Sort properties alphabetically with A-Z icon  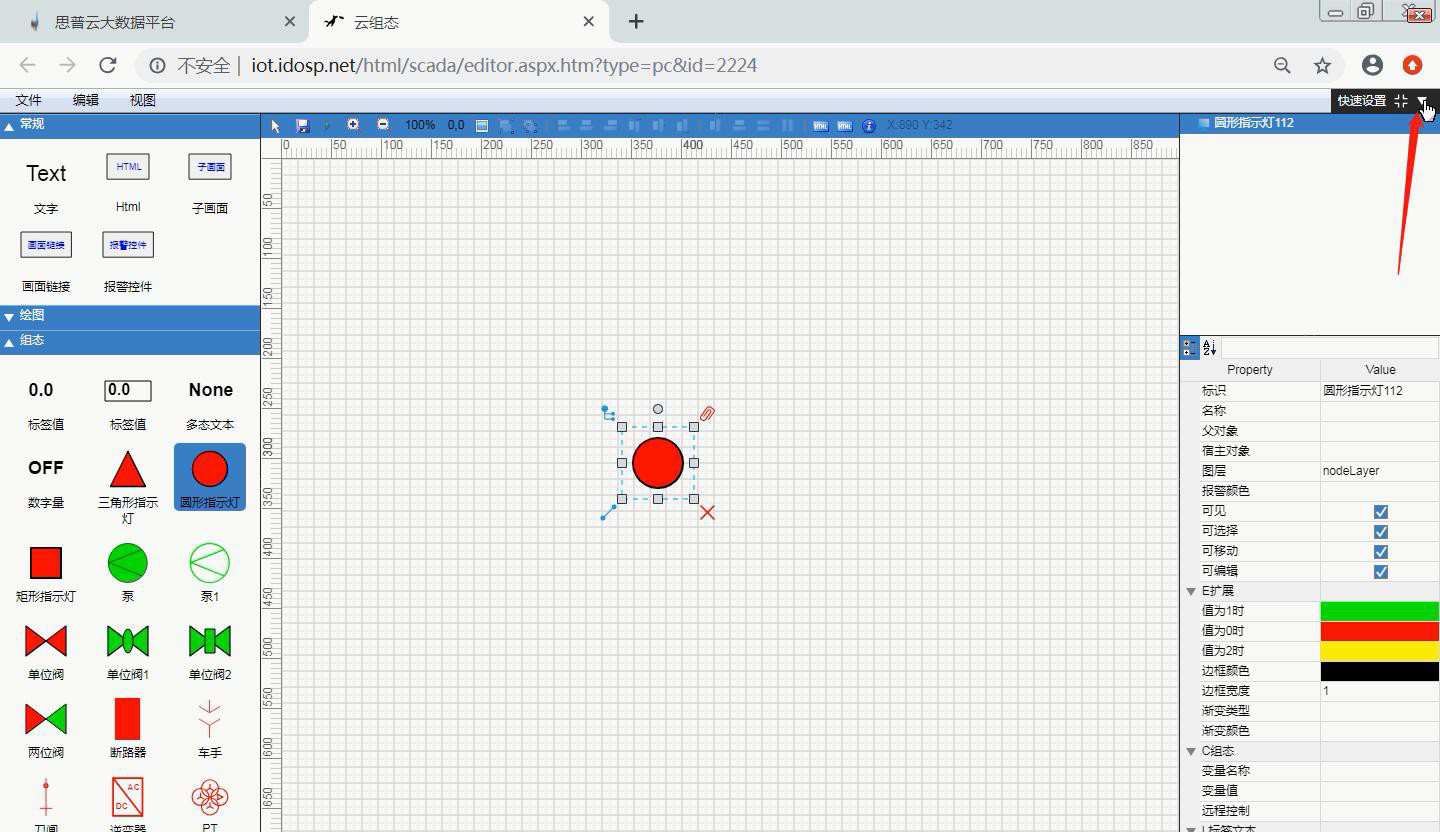1209,348
